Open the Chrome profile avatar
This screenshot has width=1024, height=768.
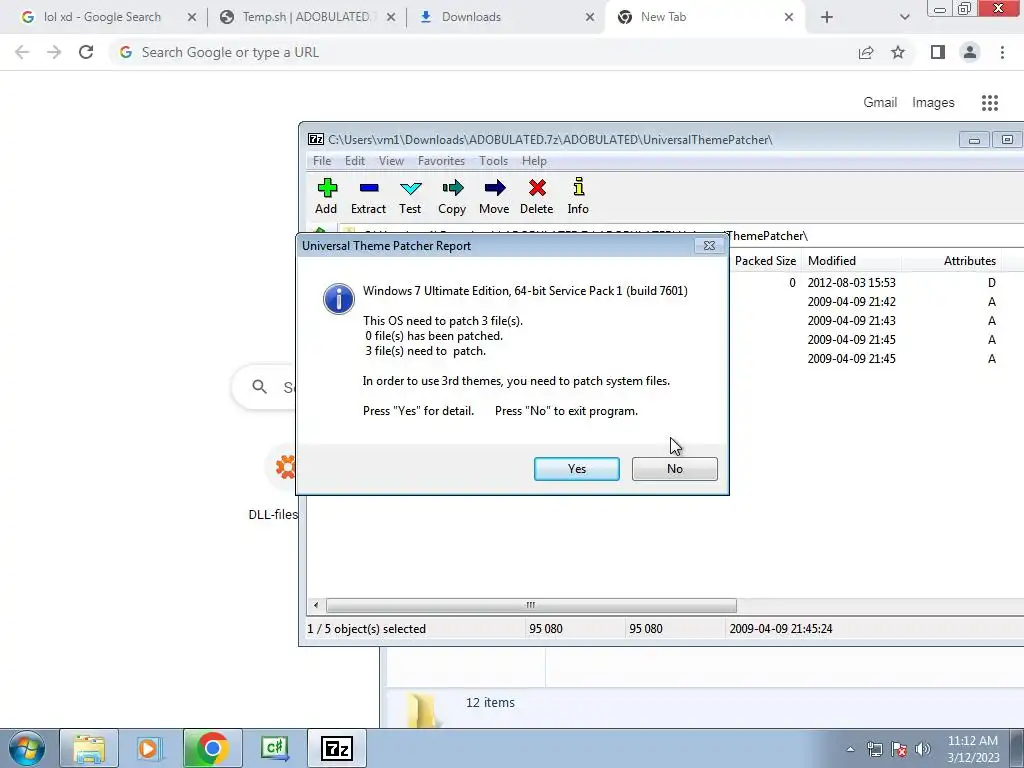(970, 52)
